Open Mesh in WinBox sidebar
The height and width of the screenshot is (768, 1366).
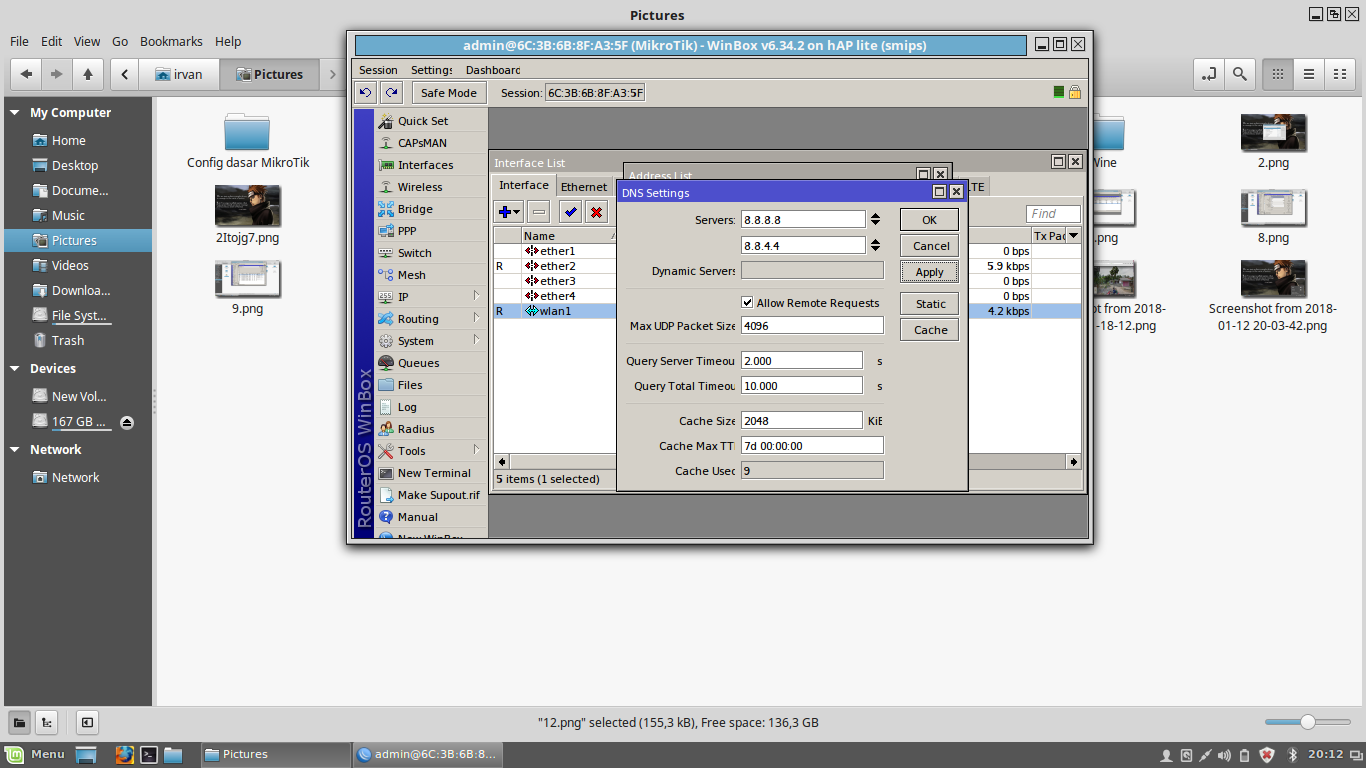tap(411, 275)
